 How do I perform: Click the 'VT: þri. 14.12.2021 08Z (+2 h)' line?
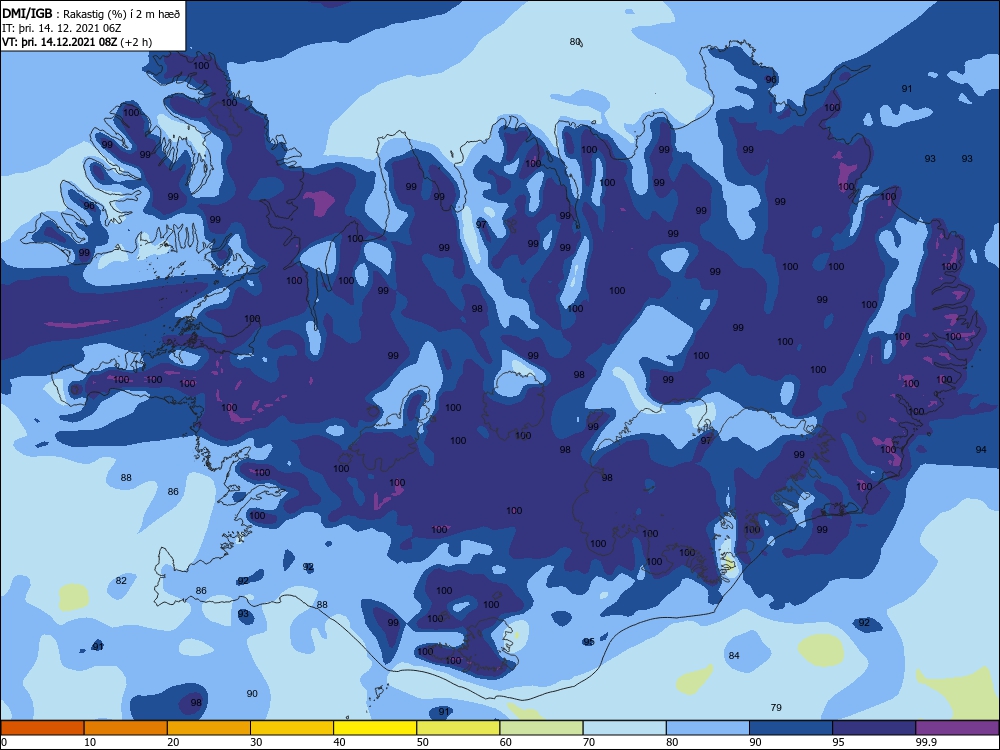77,42
